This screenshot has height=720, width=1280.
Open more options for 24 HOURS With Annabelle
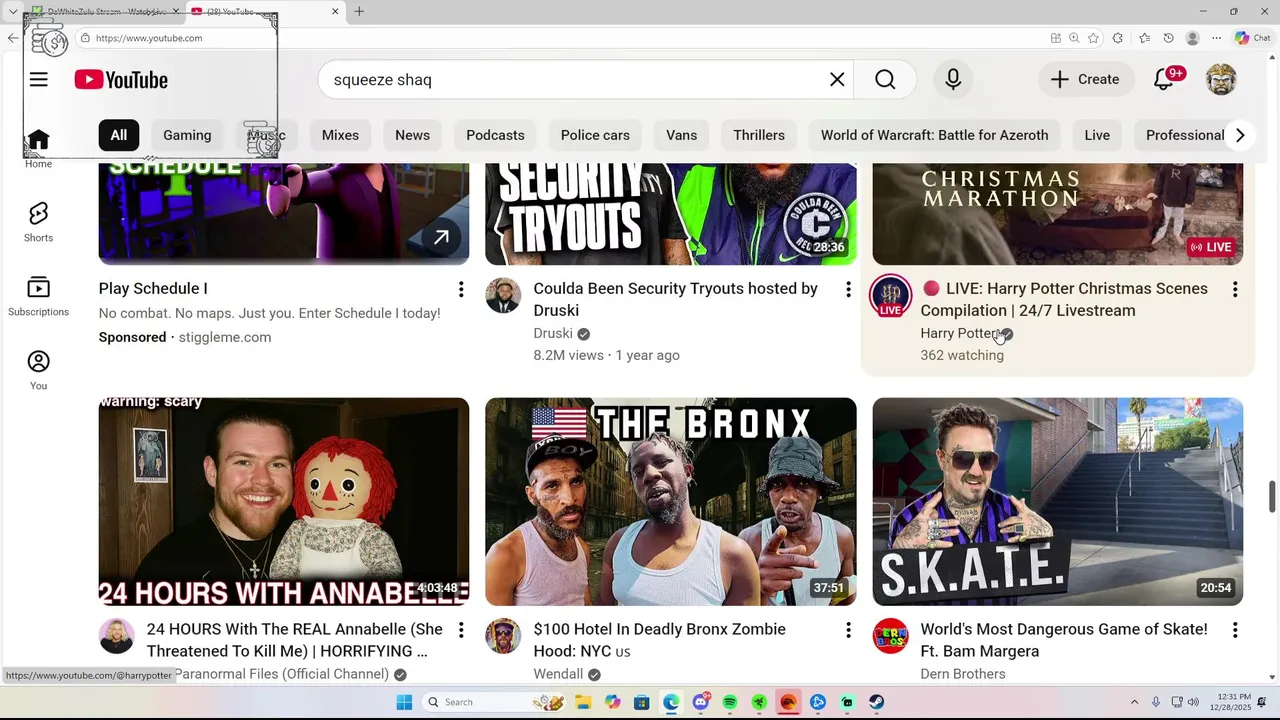[461, 630]
